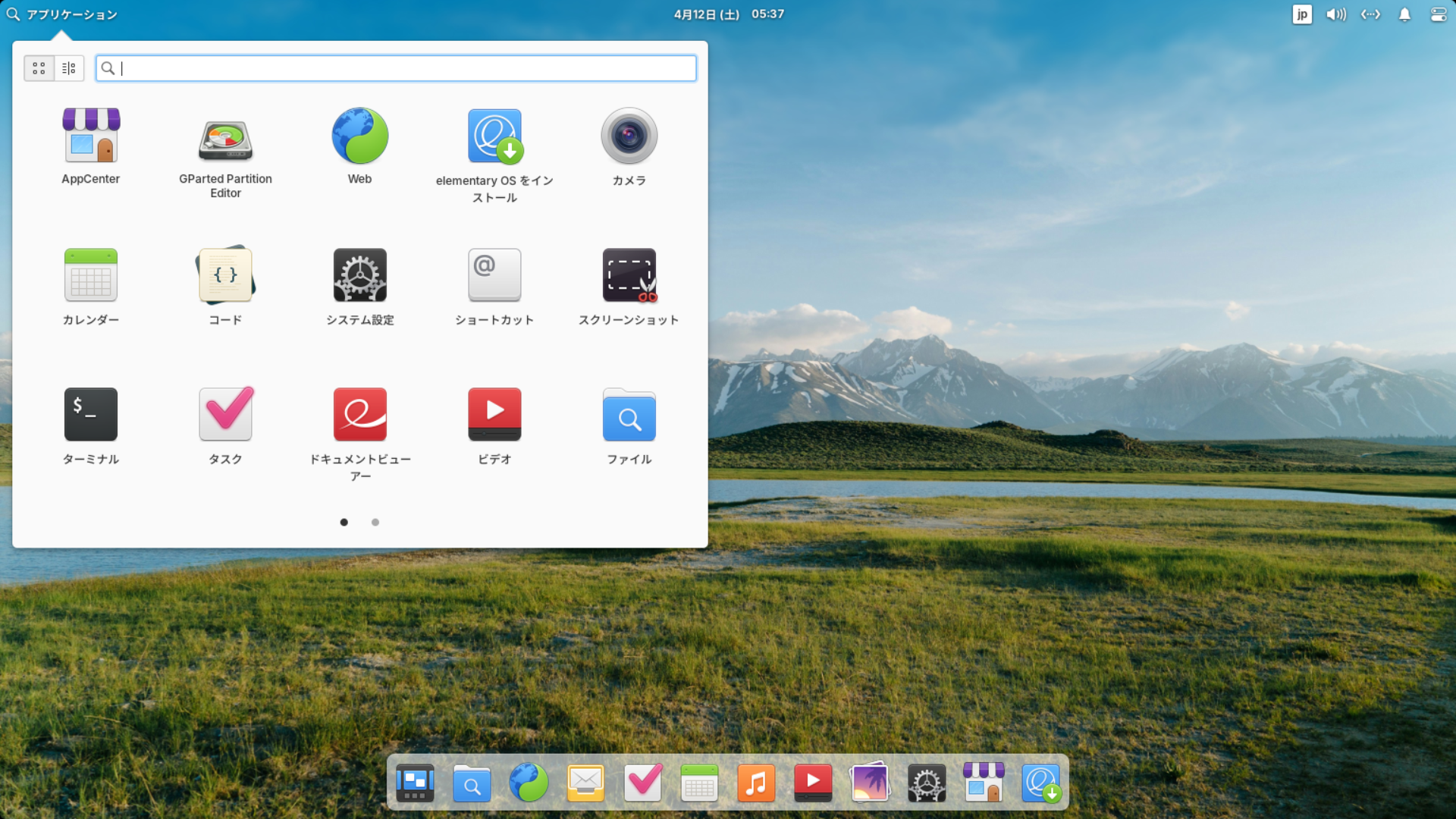Viewport: 1456px width, 819px height.
Task: Launch GParted Partition Editor
Action: (225, 140)
